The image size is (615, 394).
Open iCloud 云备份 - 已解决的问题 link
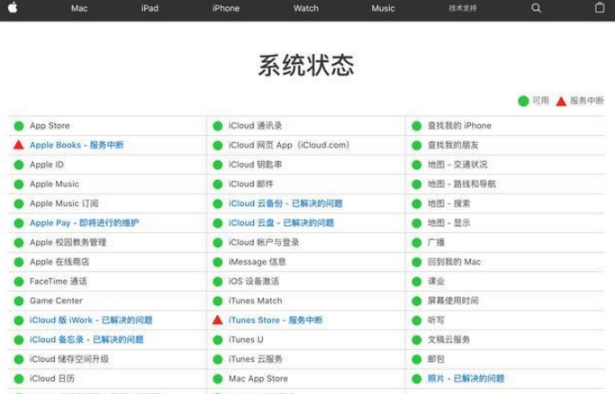pos(286,203)
